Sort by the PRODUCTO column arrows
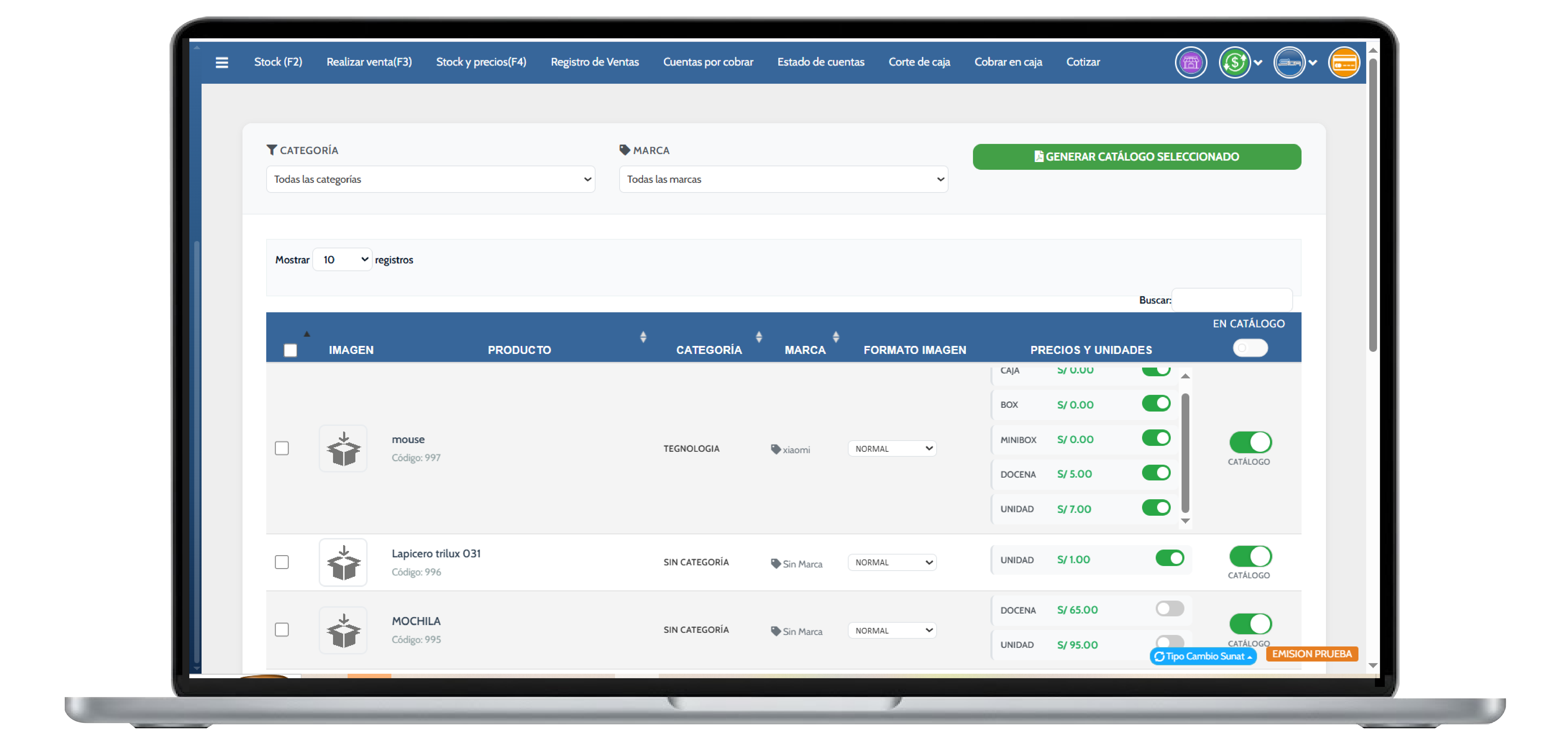Screen dimensions: 1568x733 point(643,337)
